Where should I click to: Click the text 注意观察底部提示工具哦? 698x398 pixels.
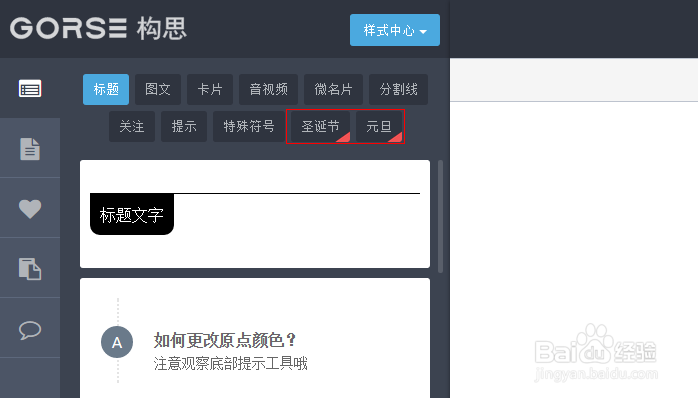point(231,363)
